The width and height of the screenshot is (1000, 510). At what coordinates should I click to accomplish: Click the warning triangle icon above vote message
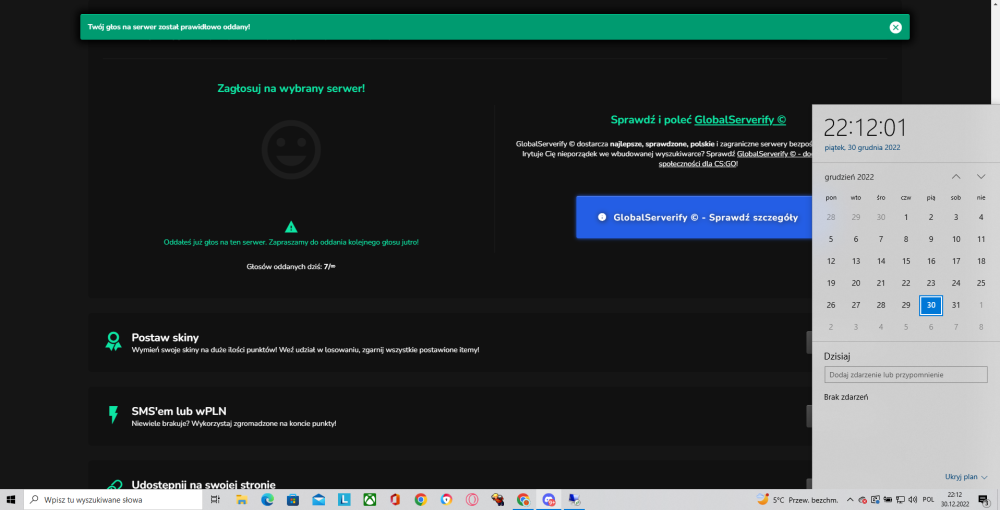coord(291,226)
